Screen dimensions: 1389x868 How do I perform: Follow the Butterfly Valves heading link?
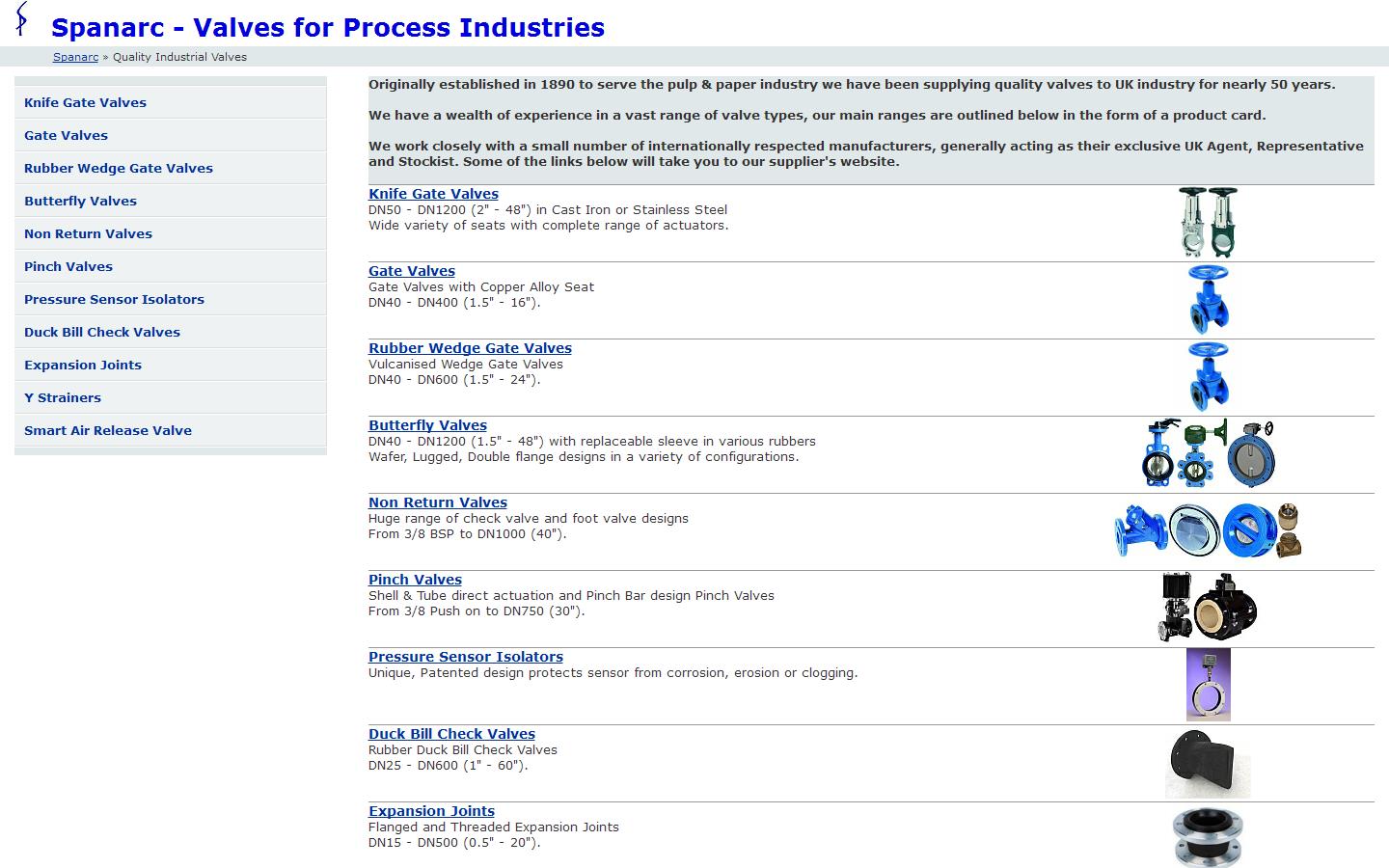427,425
